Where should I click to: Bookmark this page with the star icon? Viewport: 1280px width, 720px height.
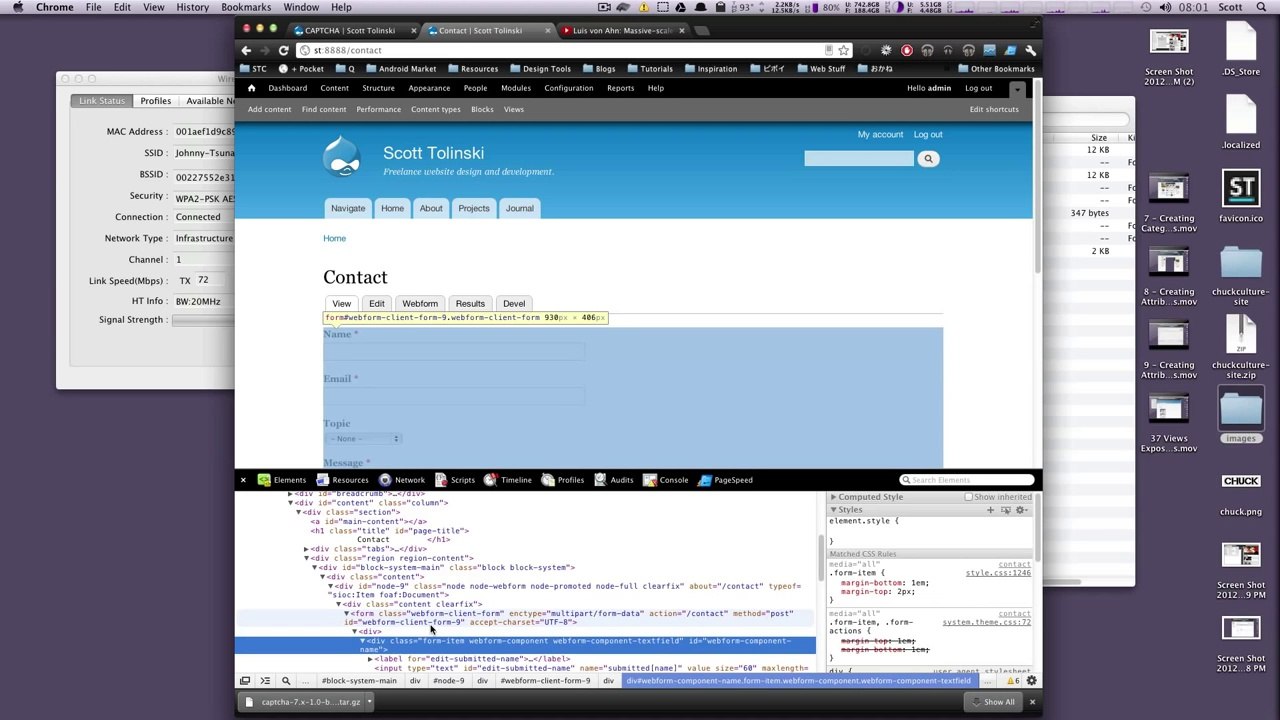click(844, 50)
